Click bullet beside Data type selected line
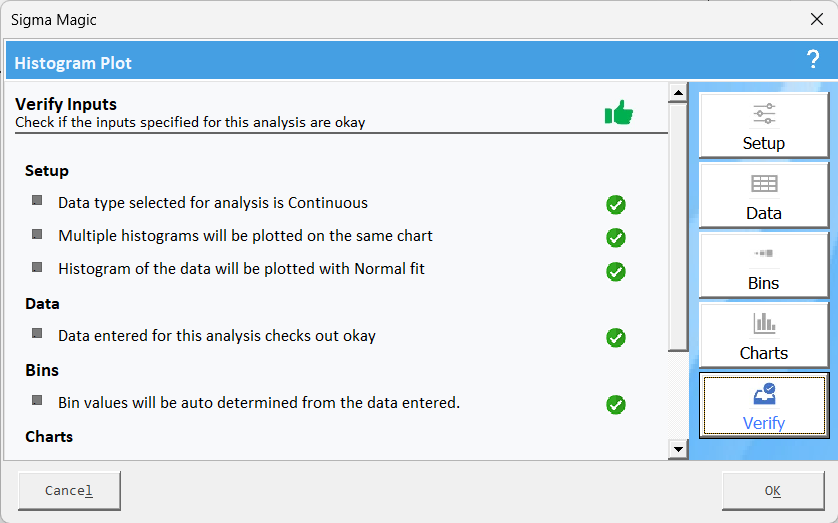 (x=37, y=201)
